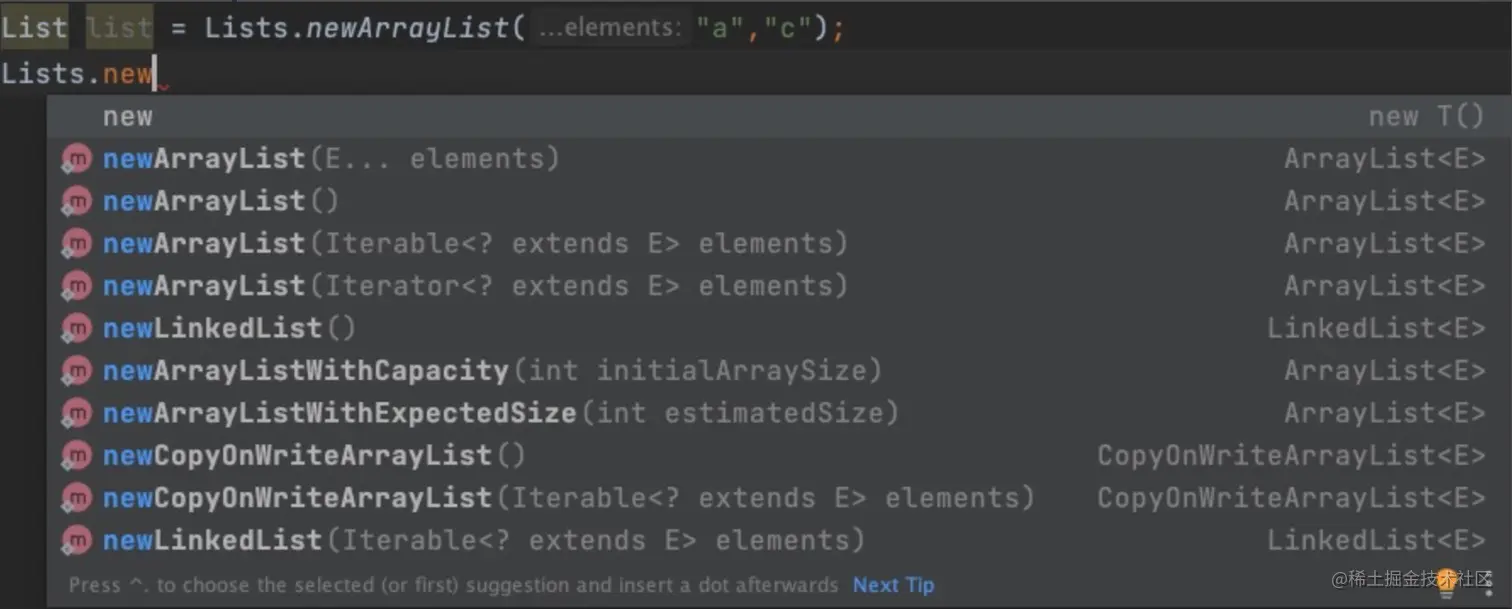
Task: Click method icon beside newArrayList(Iterator) entry
Action: [x=76, y=286]
